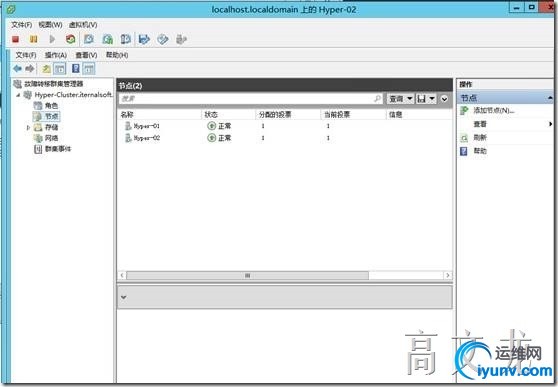Click the magnifier search icon

pyautogui.click(x=378, y=99)
